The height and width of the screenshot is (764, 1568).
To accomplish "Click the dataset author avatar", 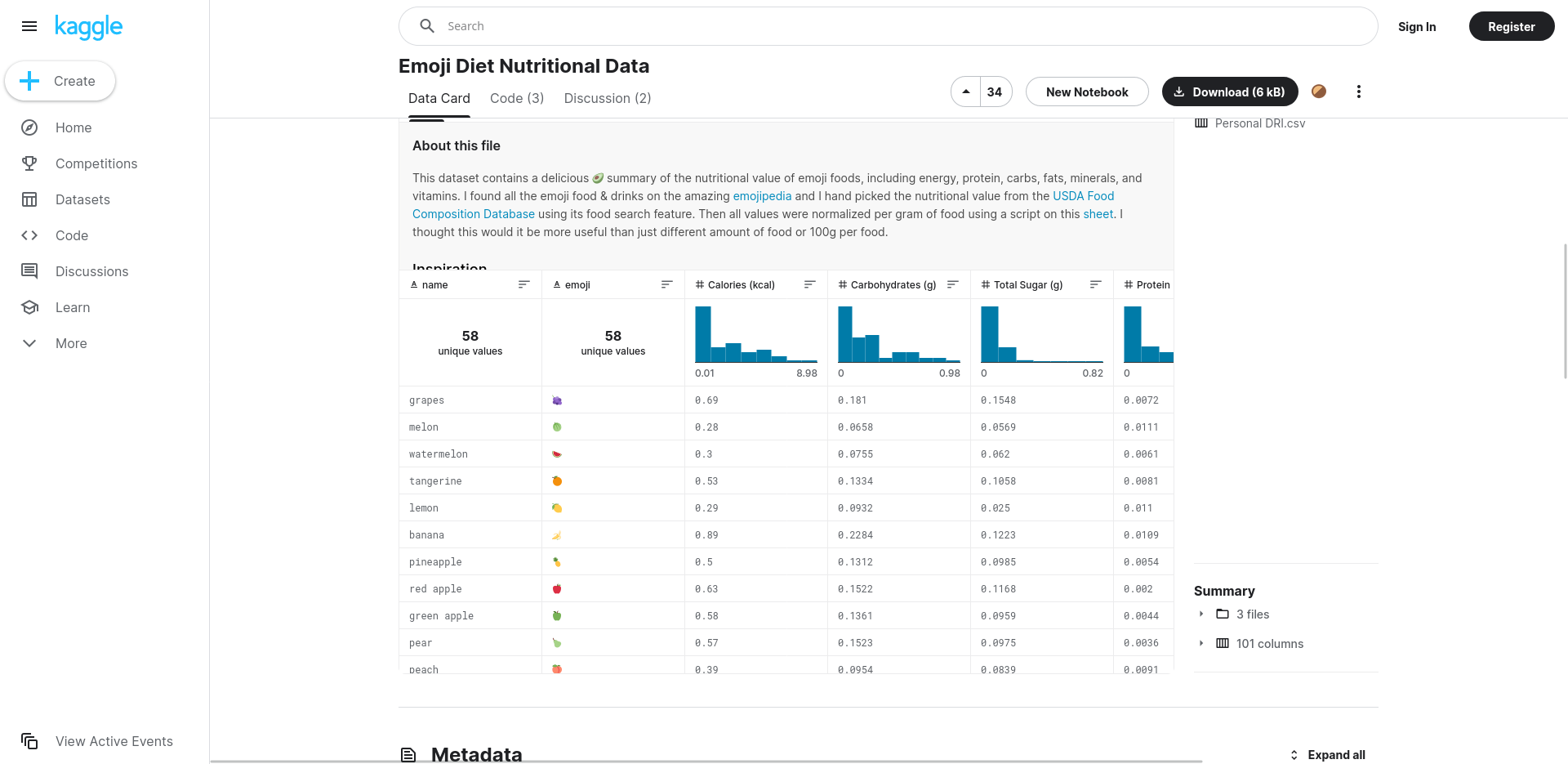I will pos(1319,92).
